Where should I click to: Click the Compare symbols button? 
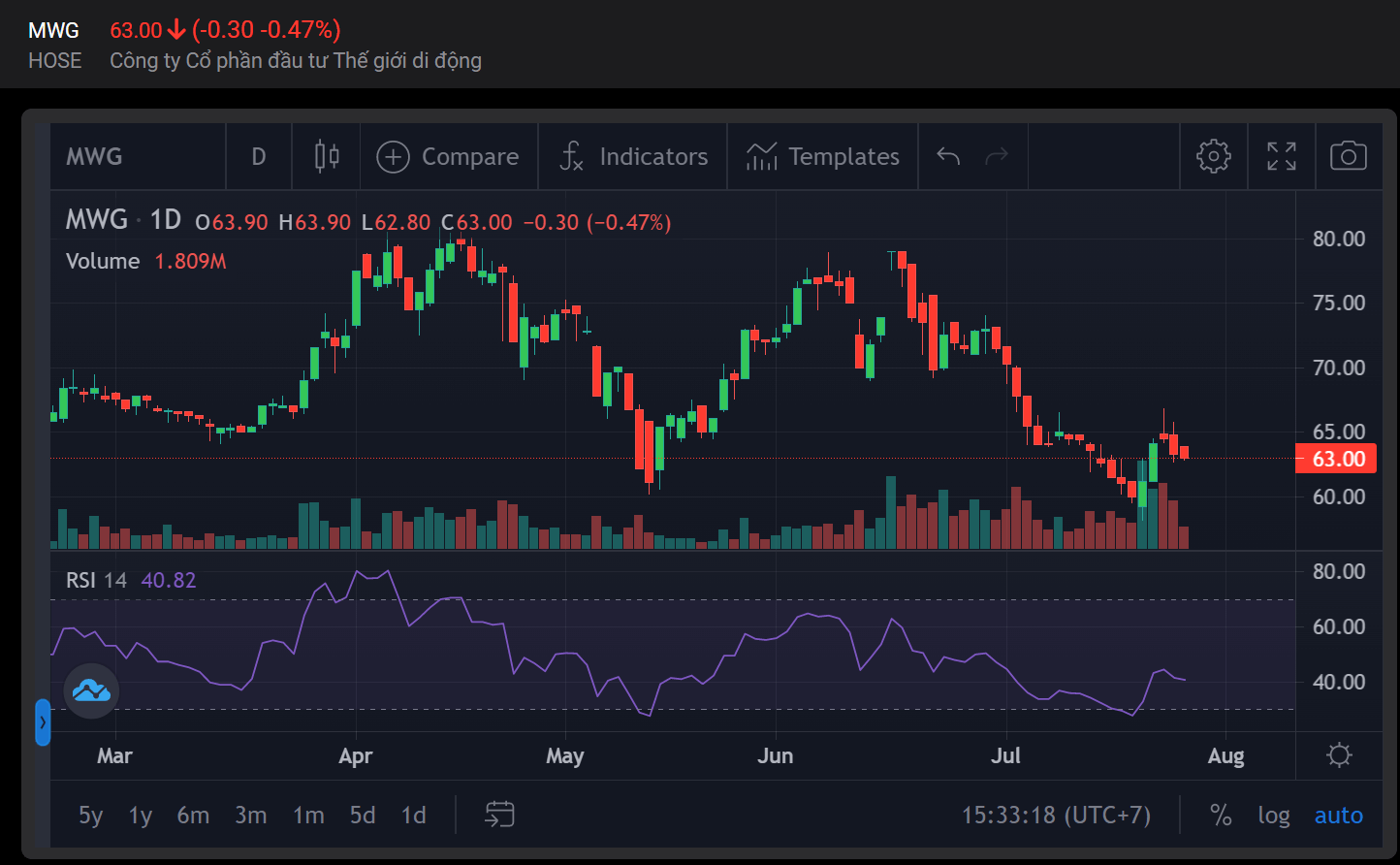[448, 156]
